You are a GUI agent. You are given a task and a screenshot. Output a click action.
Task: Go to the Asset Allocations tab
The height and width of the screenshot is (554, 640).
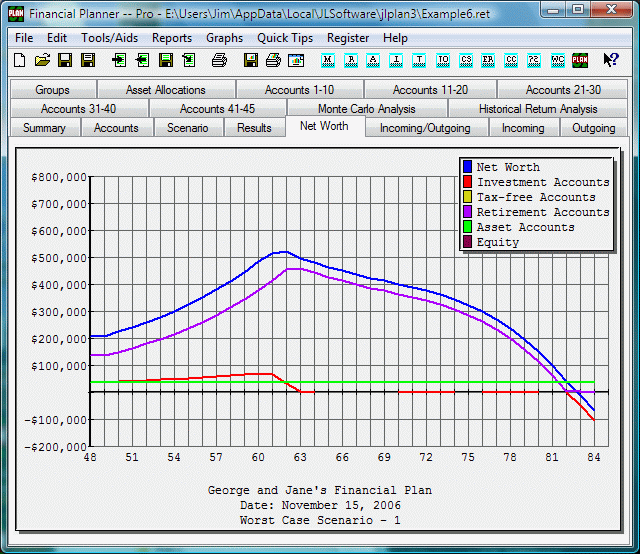click(166, 90)
